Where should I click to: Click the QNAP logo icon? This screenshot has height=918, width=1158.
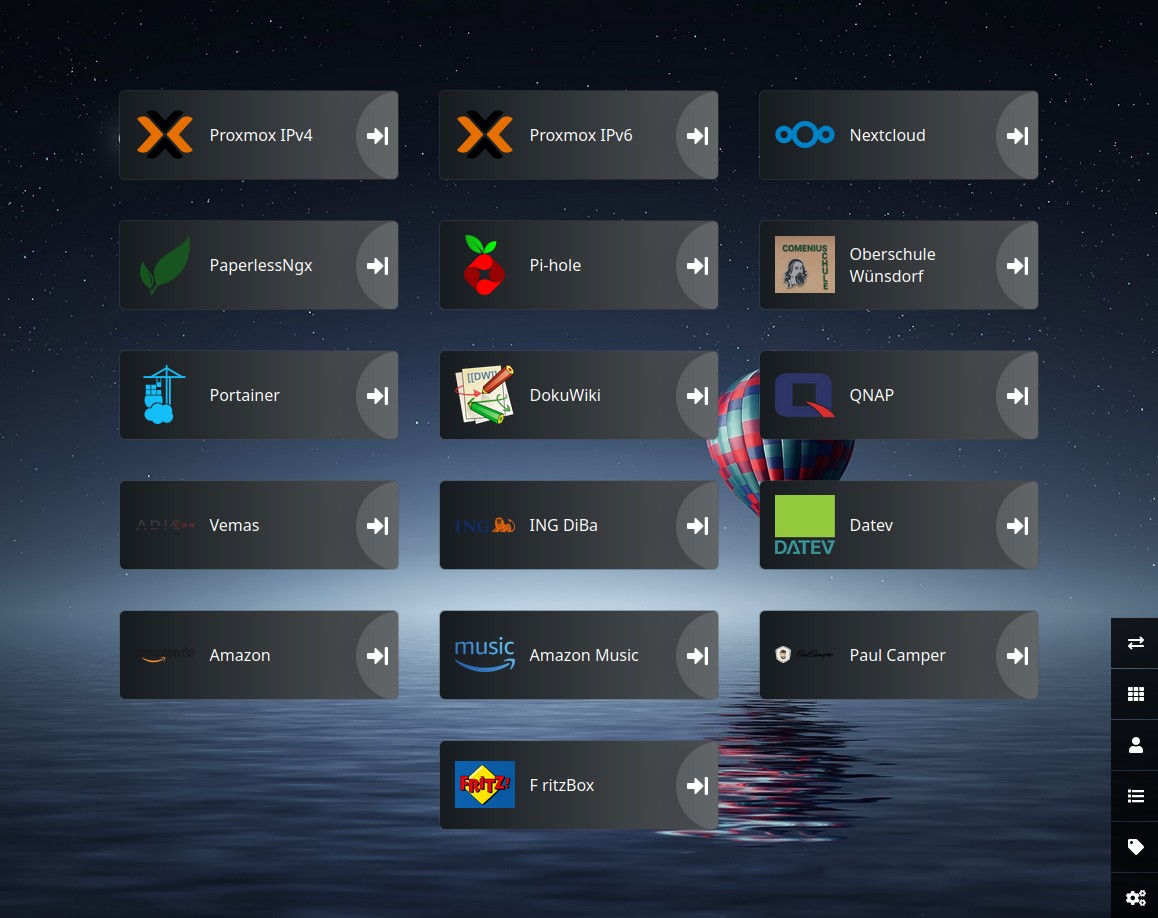pyautogui.click(x=804, y=395)
